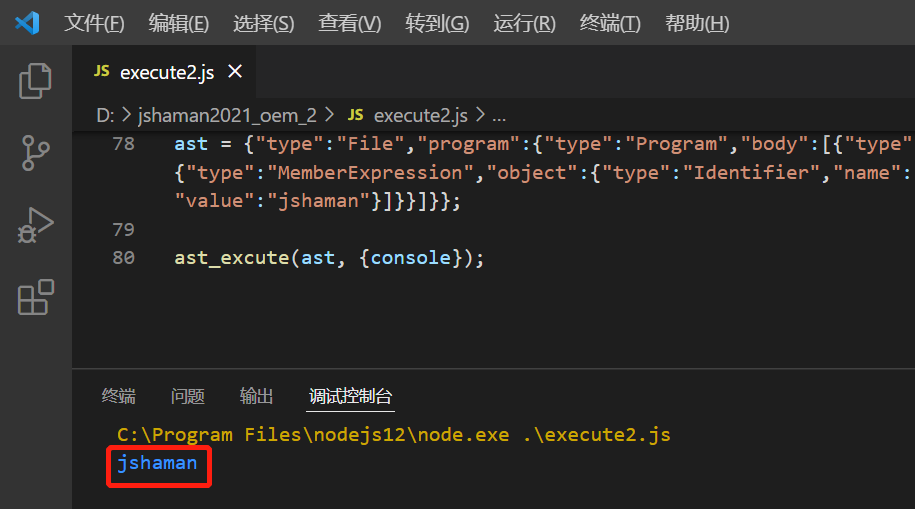This screenshot has height=509, width=915.
Task: Open the 查看(V) menu
Action: click(349, 24)
